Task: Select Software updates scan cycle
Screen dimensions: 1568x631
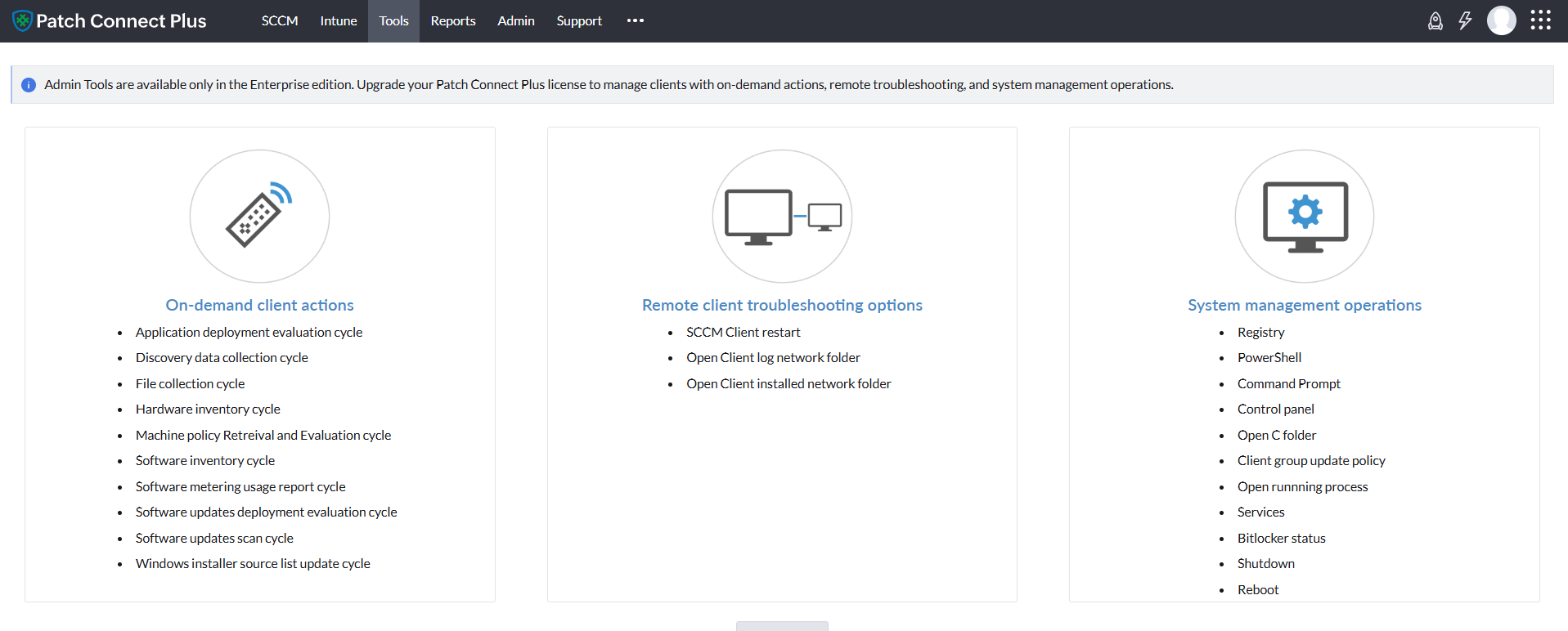Action: coord(214,539)
